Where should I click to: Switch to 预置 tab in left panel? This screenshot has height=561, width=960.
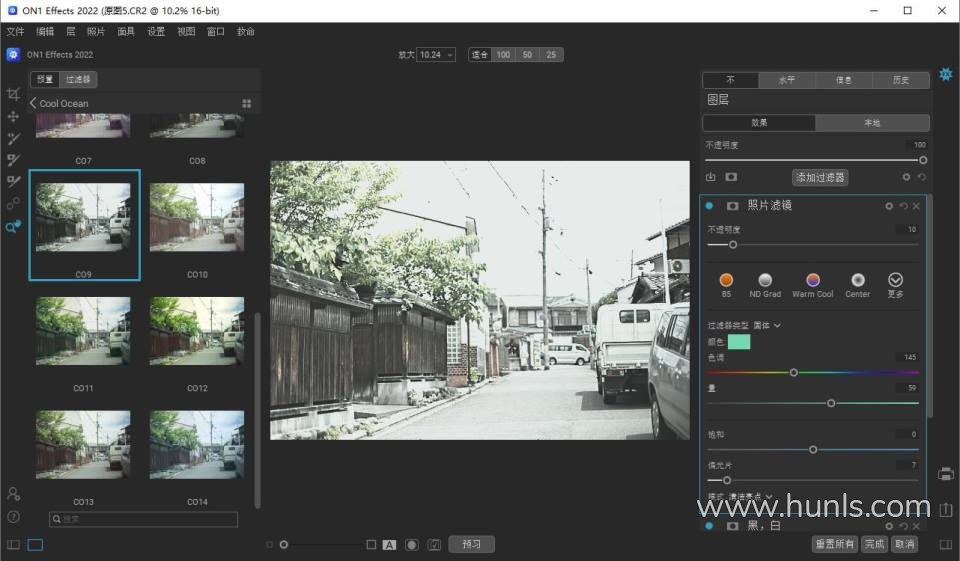pyautogui.click(x=45, y=79)
